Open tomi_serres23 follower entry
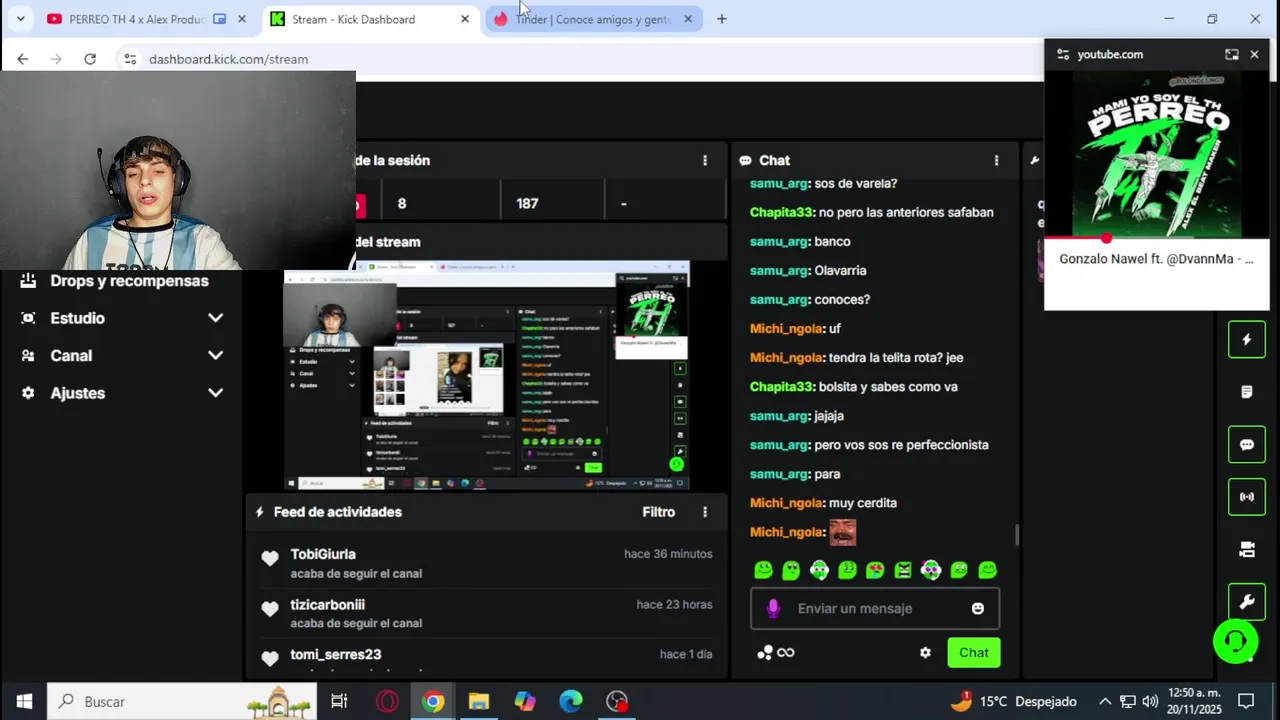This screenshot has width=1280, height=720. (x=486, y=660)
